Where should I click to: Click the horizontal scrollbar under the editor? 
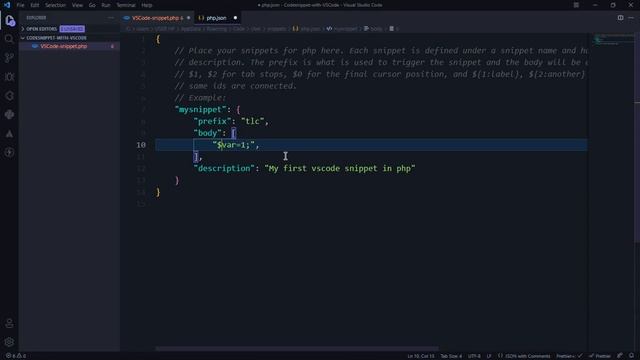pyautogui.click(x=297, y=349)
